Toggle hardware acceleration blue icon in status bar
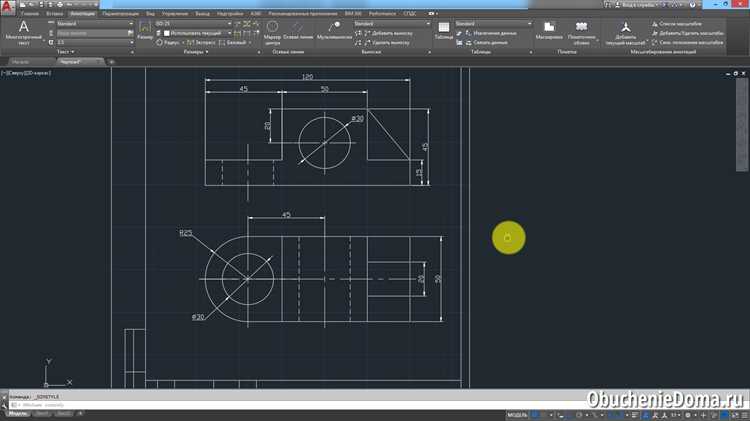 coord(726,415)
